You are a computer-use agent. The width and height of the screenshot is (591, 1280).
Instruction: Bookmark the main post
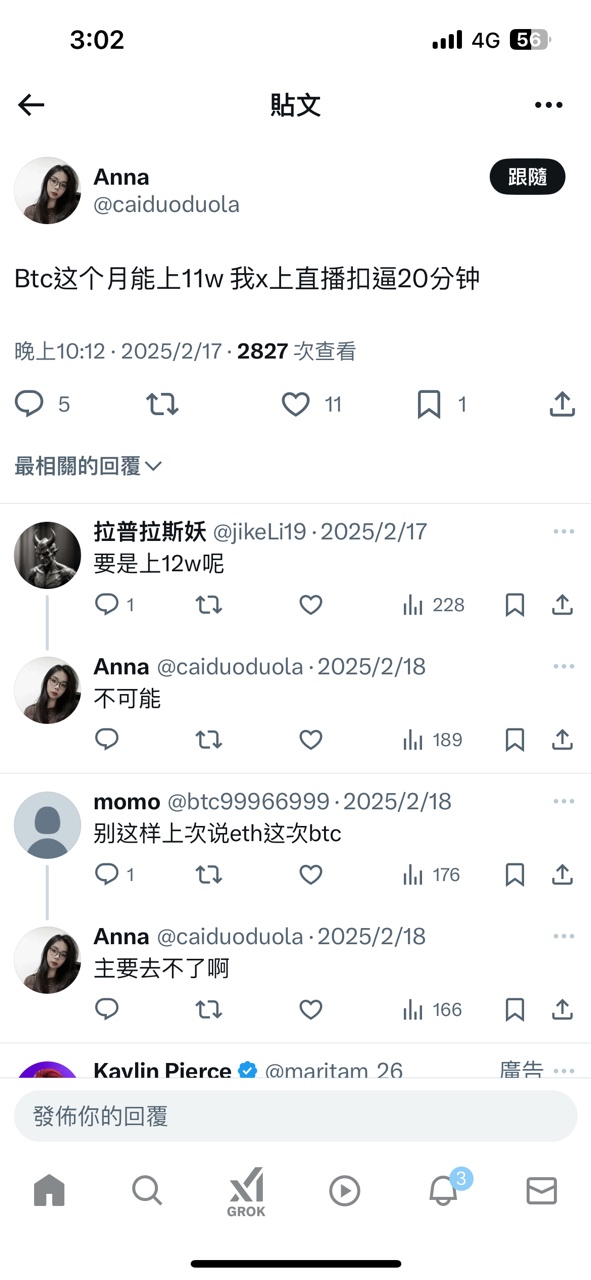(429, 404)
